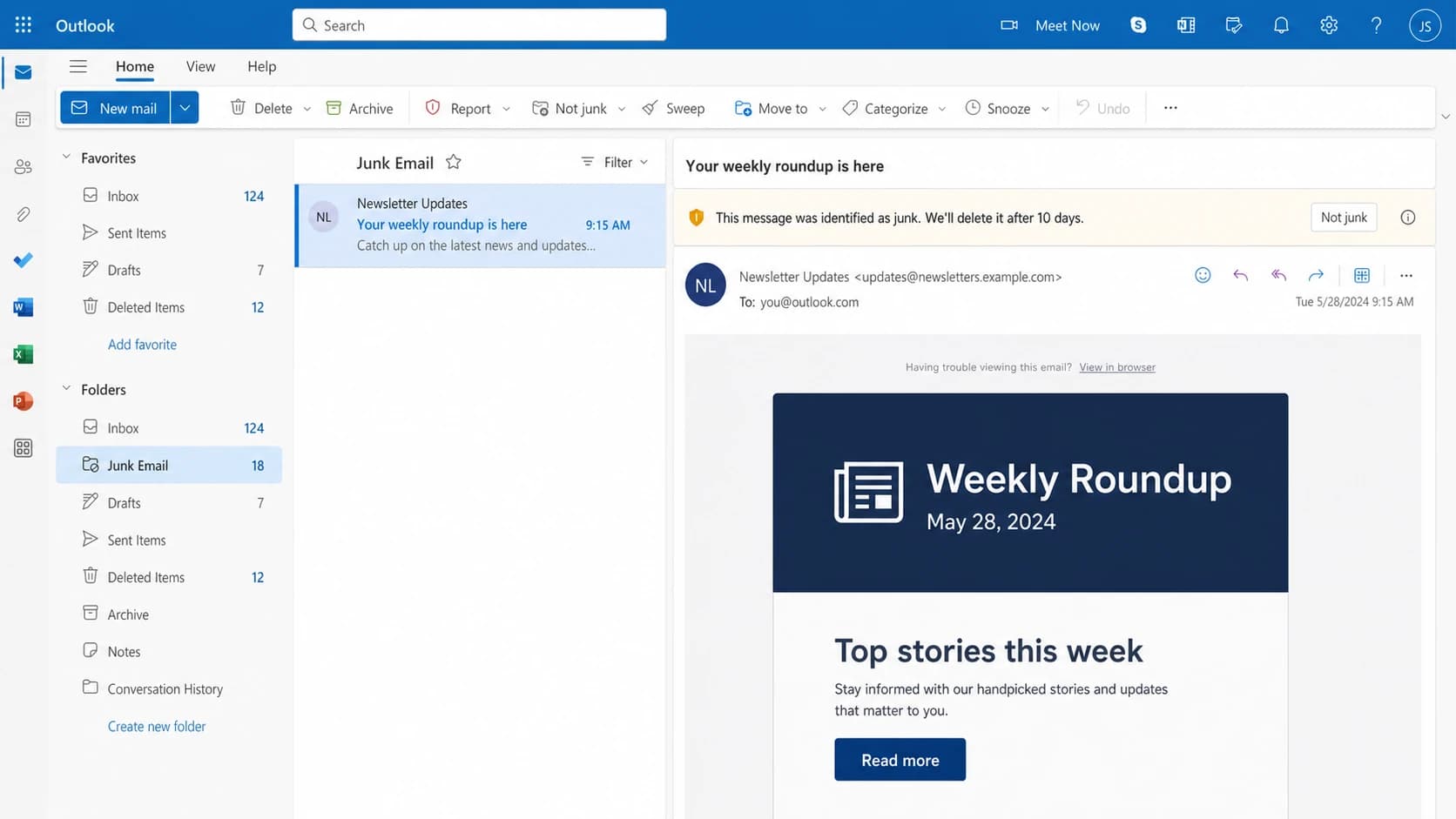Click Meet Now in the header

point(1050,25)
